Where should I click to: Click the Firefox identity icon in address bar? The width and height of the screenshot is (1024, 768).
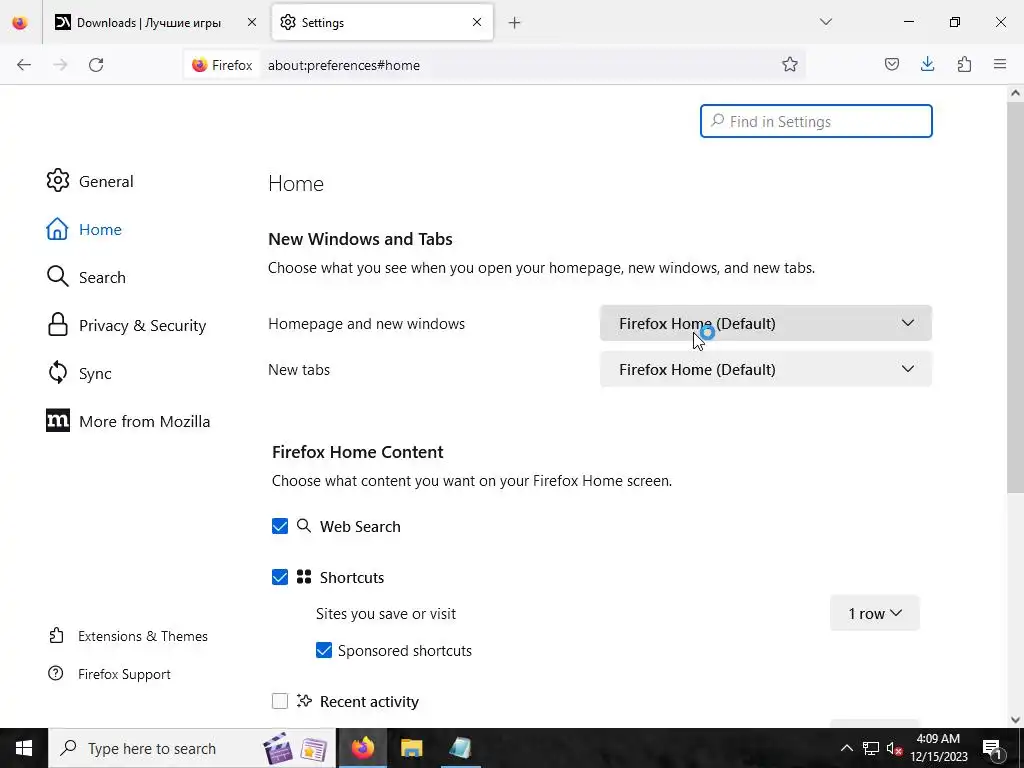pyautogui.click(x=222, y=65)
